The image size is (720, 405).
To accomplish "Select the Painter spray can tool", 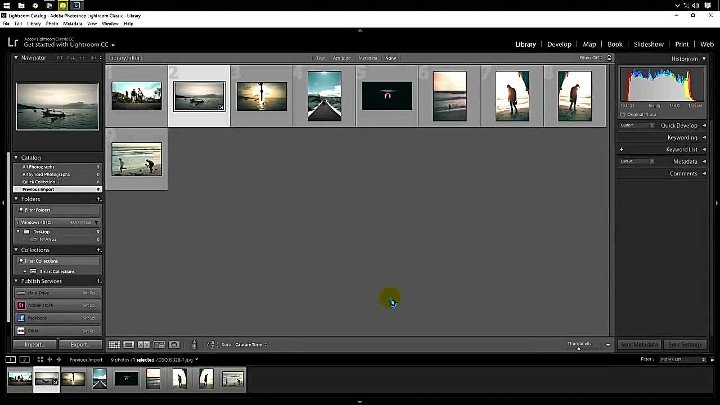I will 194,344.
